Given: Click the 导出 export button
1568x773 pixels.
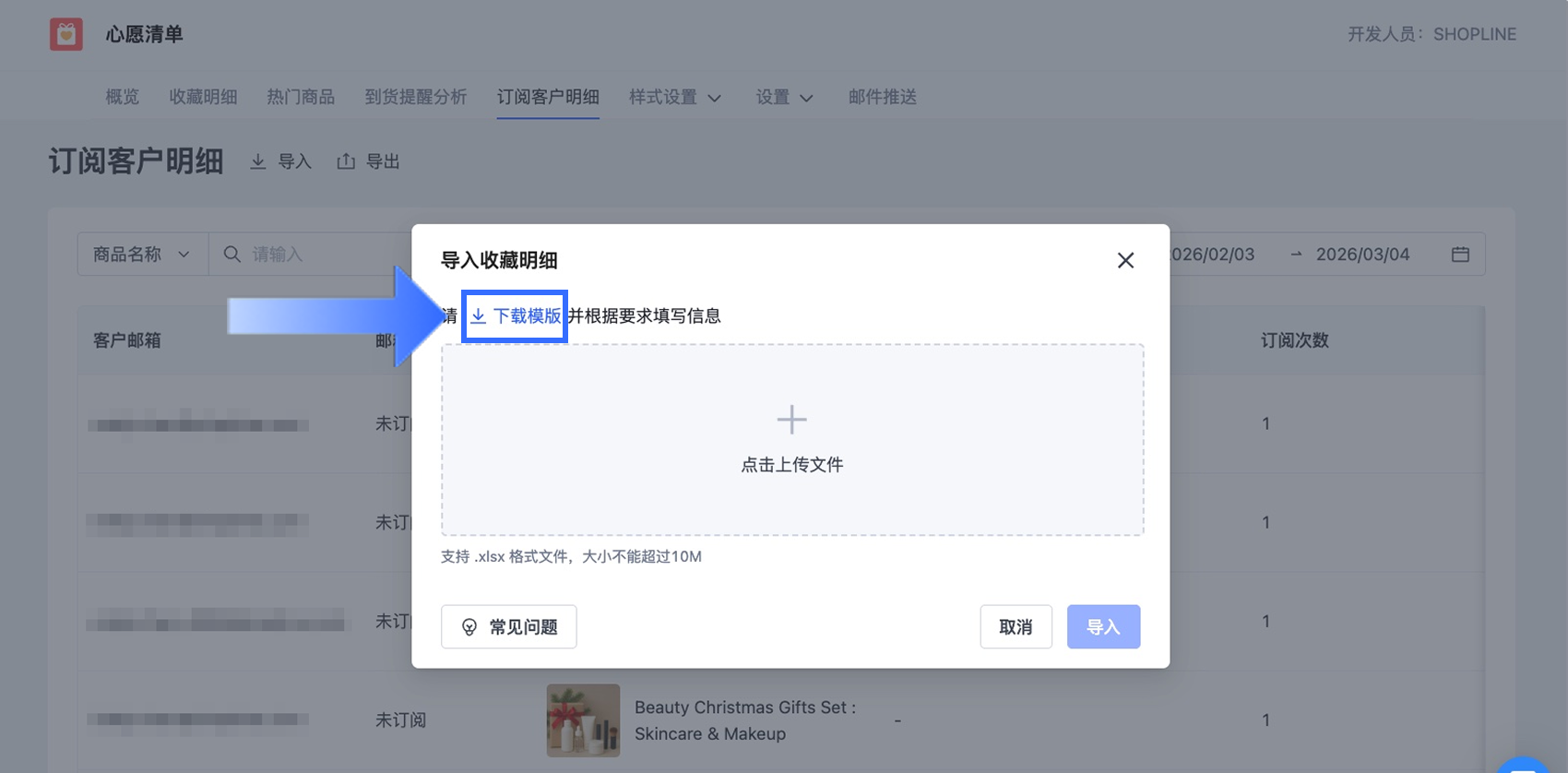Looking at the screenshot, I should pyautogui.click(x=369, y=161).
